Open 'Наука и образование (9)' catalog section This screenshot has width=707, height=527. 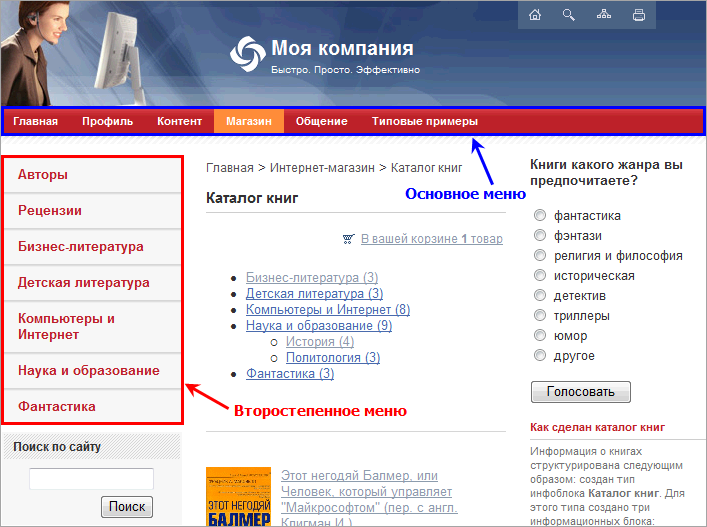pyautogui.click(x=318, y=326)
